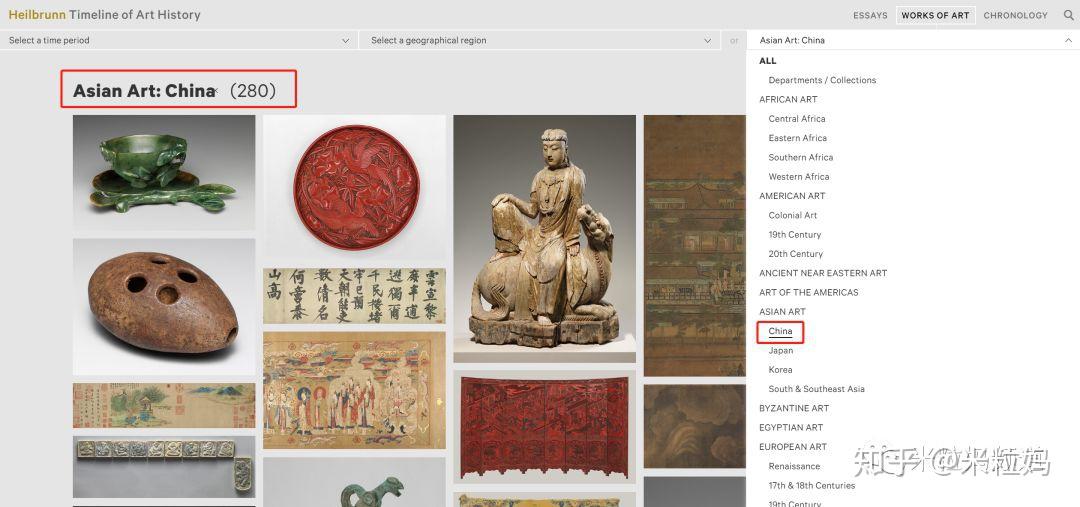The height and width of the screenshot is (507, 1080).
Task: Select ANCIENT NEAR EASTERN ART
Action: (823, 273)
